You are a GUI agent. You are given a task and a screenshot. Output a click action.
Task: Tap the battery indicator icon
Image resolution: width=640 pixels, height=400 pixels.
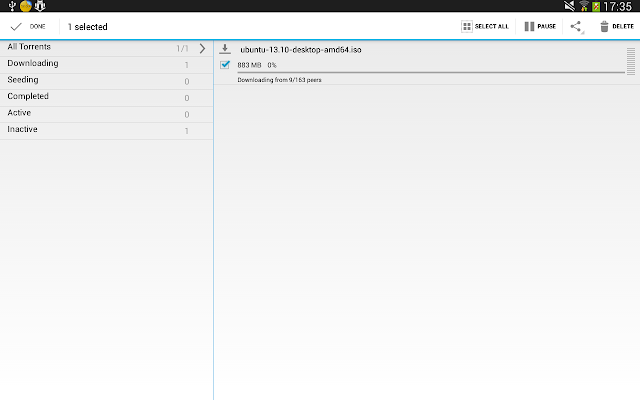596,6
